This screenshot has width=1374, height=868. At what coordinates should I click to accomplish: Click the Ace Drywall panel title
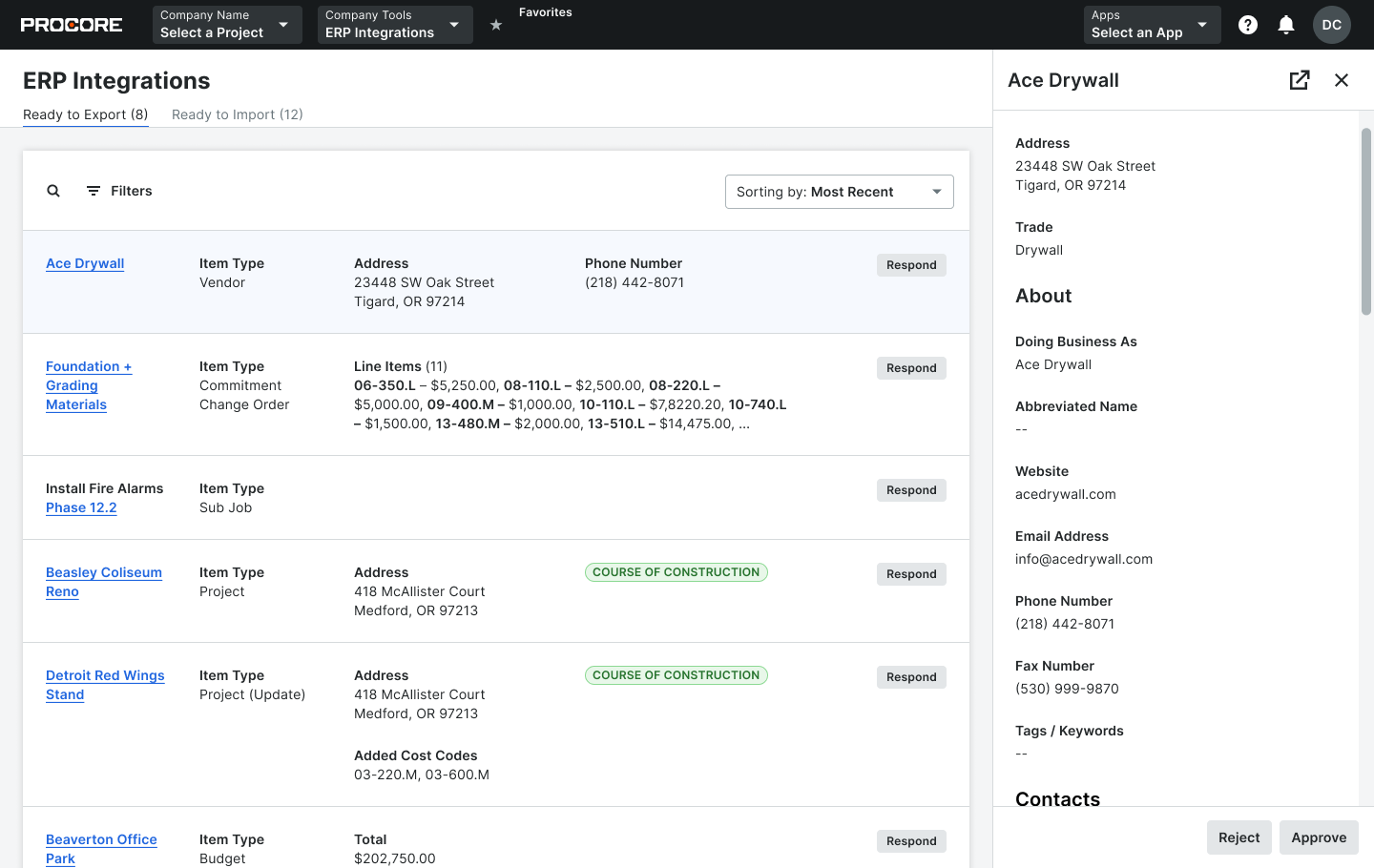tap(1064, 80)
